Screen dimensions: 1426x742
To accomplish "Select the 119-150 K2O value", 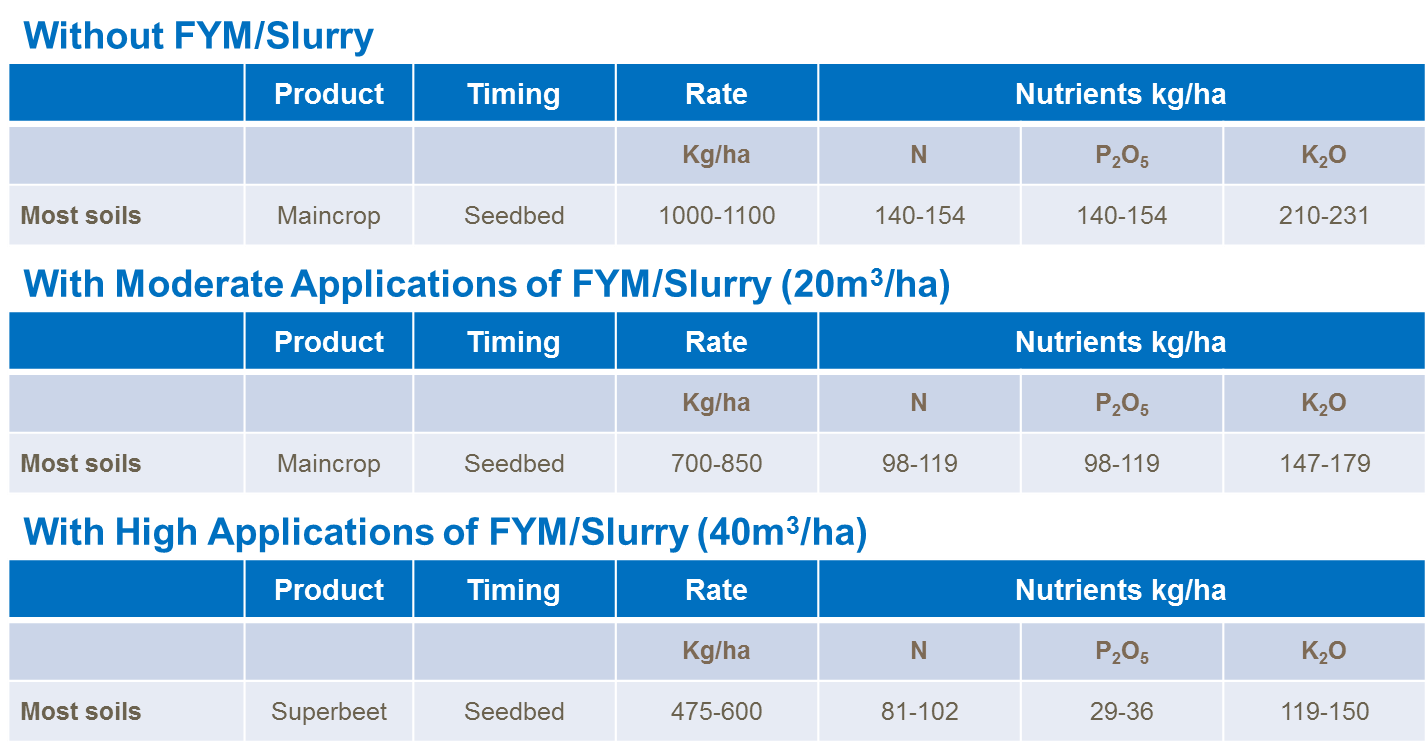I will point(1324,712).
